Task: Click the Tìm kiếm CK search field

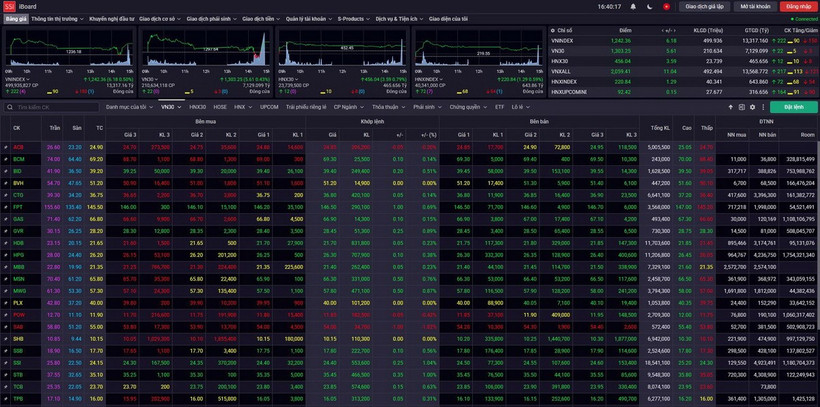Action: coord(50,107)
